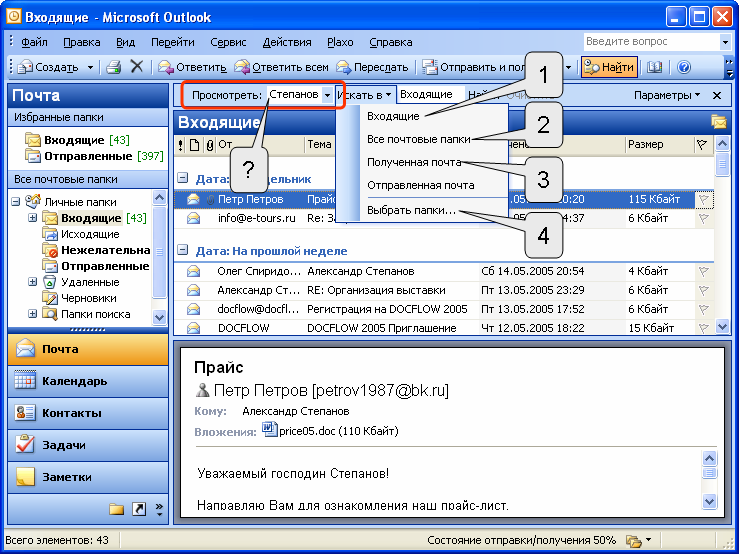
Task: Delete message with the X toolbar icon
Action: pos(136,66)
